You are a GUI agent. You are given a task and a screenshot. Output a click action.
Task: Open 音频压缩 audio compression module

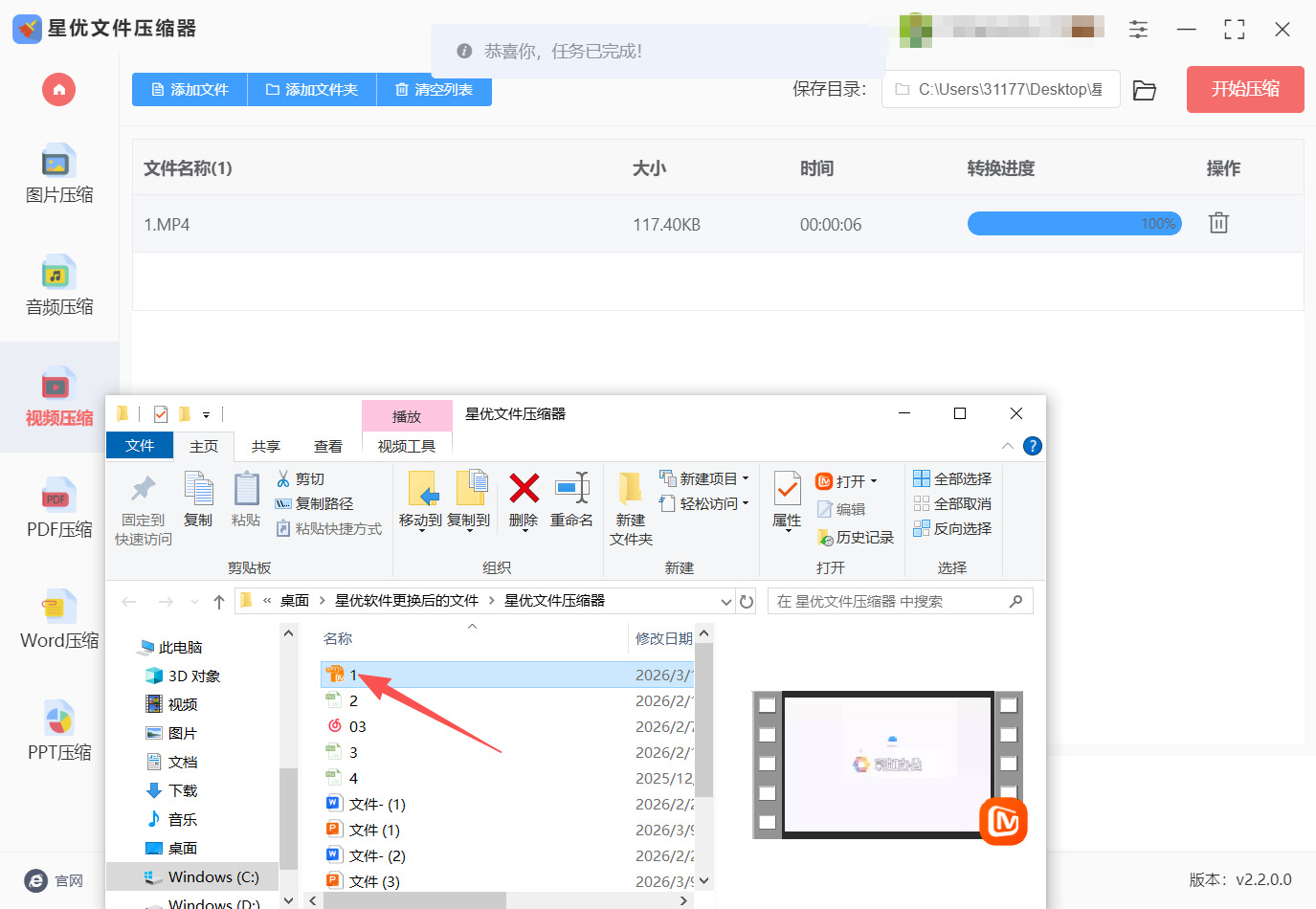(x=59, y=287)
